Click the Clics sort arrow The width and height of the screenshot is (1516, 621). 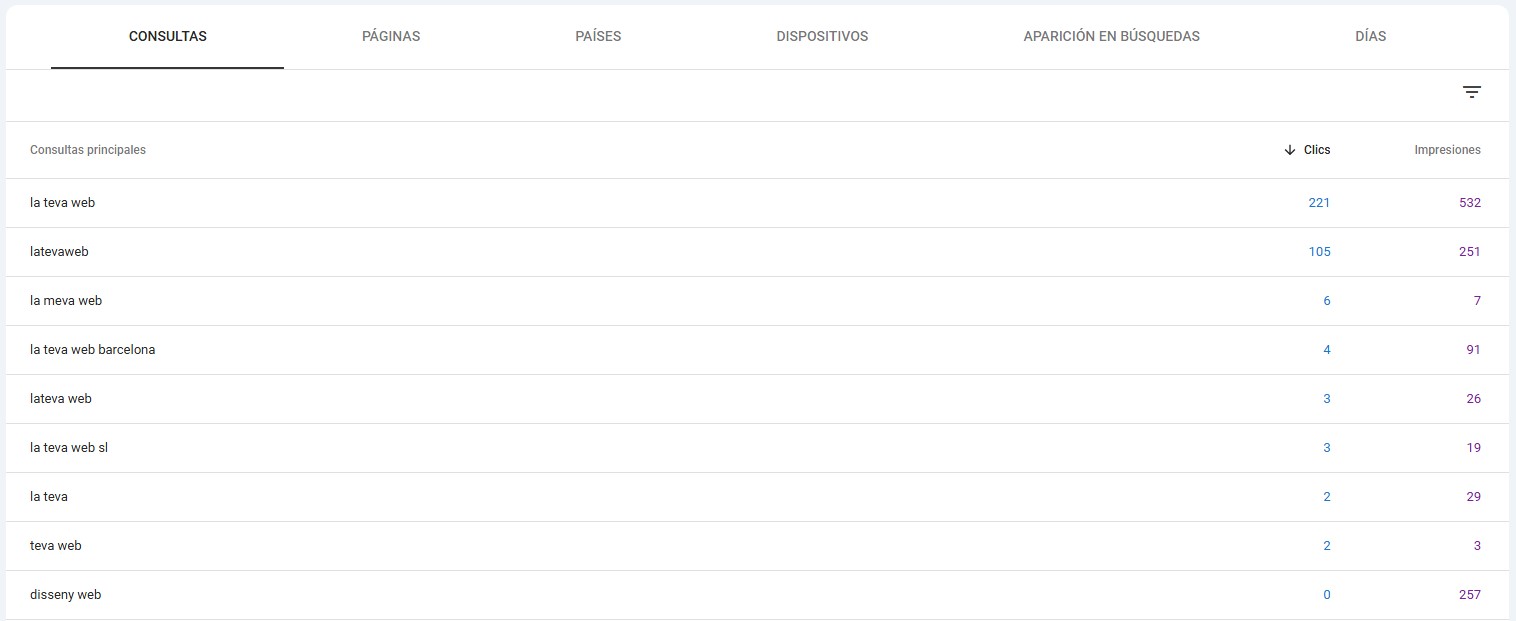pyautogui.click(x=1289, y=150)
